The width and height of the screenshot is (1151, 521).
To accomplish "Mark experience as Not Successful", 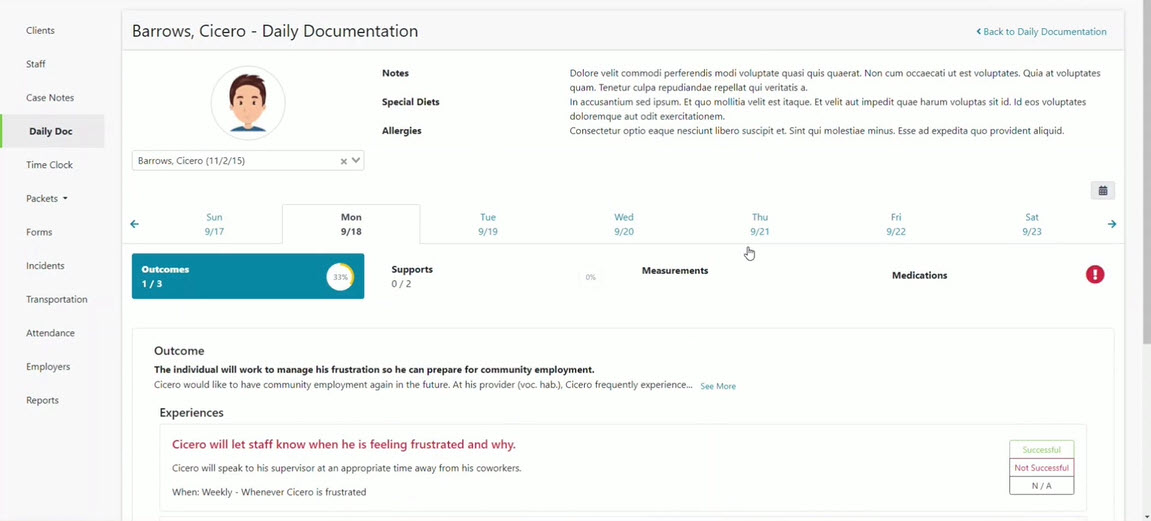I will tap(1041, 468).
